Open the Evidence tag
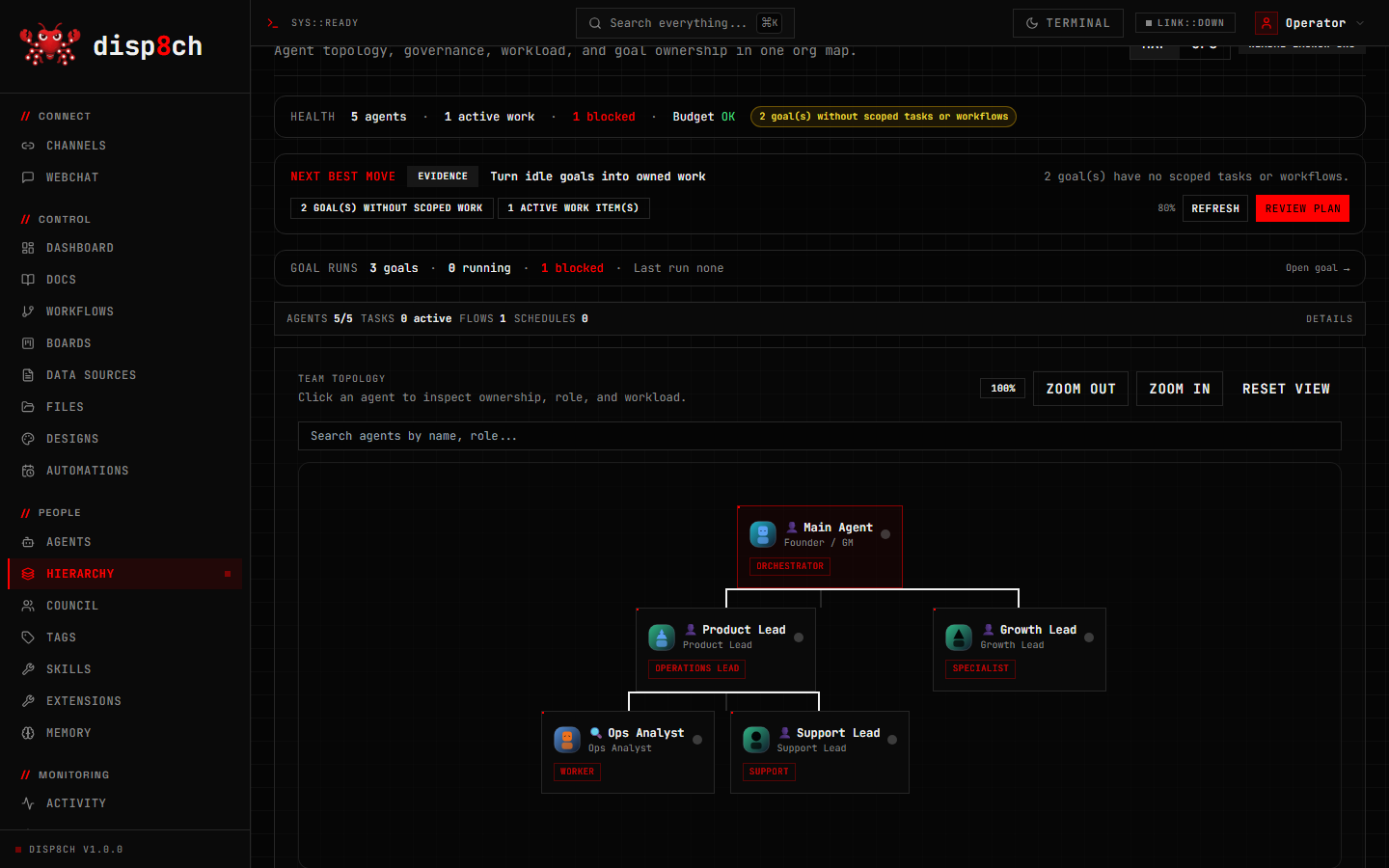Viewport: 1389px width, 868px height. pos(443,176)
